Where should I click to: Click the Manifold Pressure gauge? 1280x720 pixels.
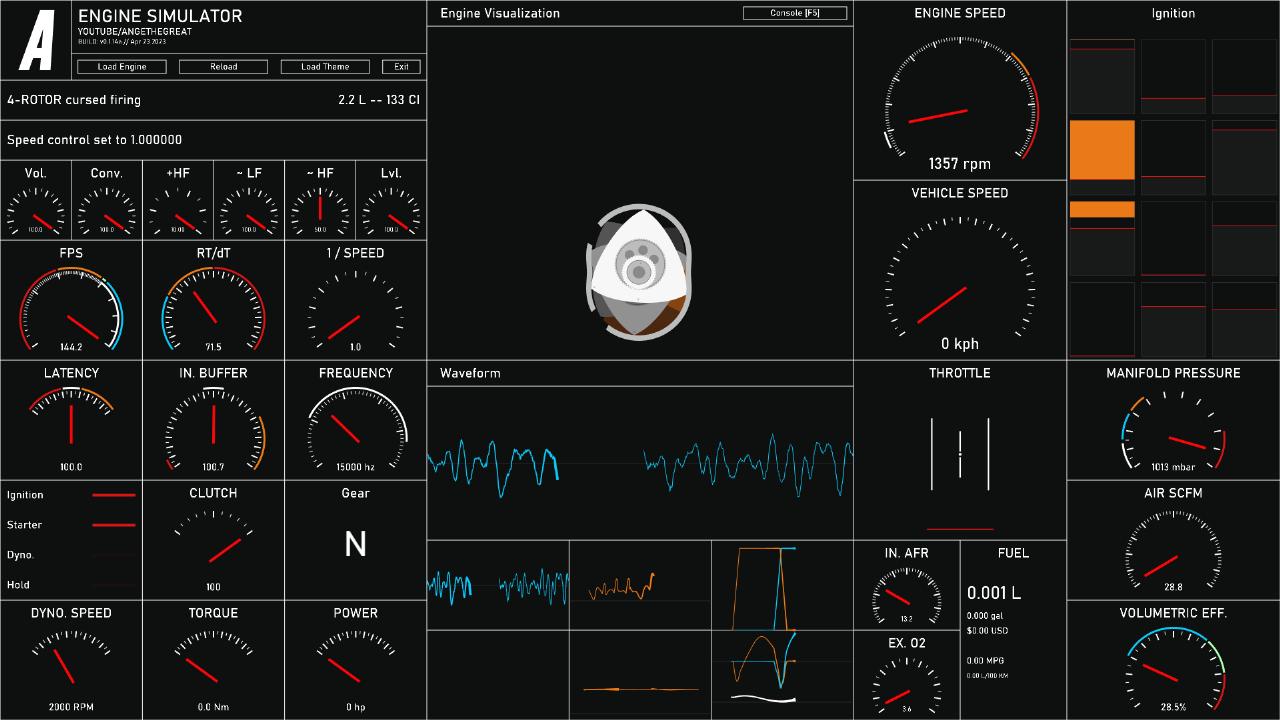click(1173, 432)
